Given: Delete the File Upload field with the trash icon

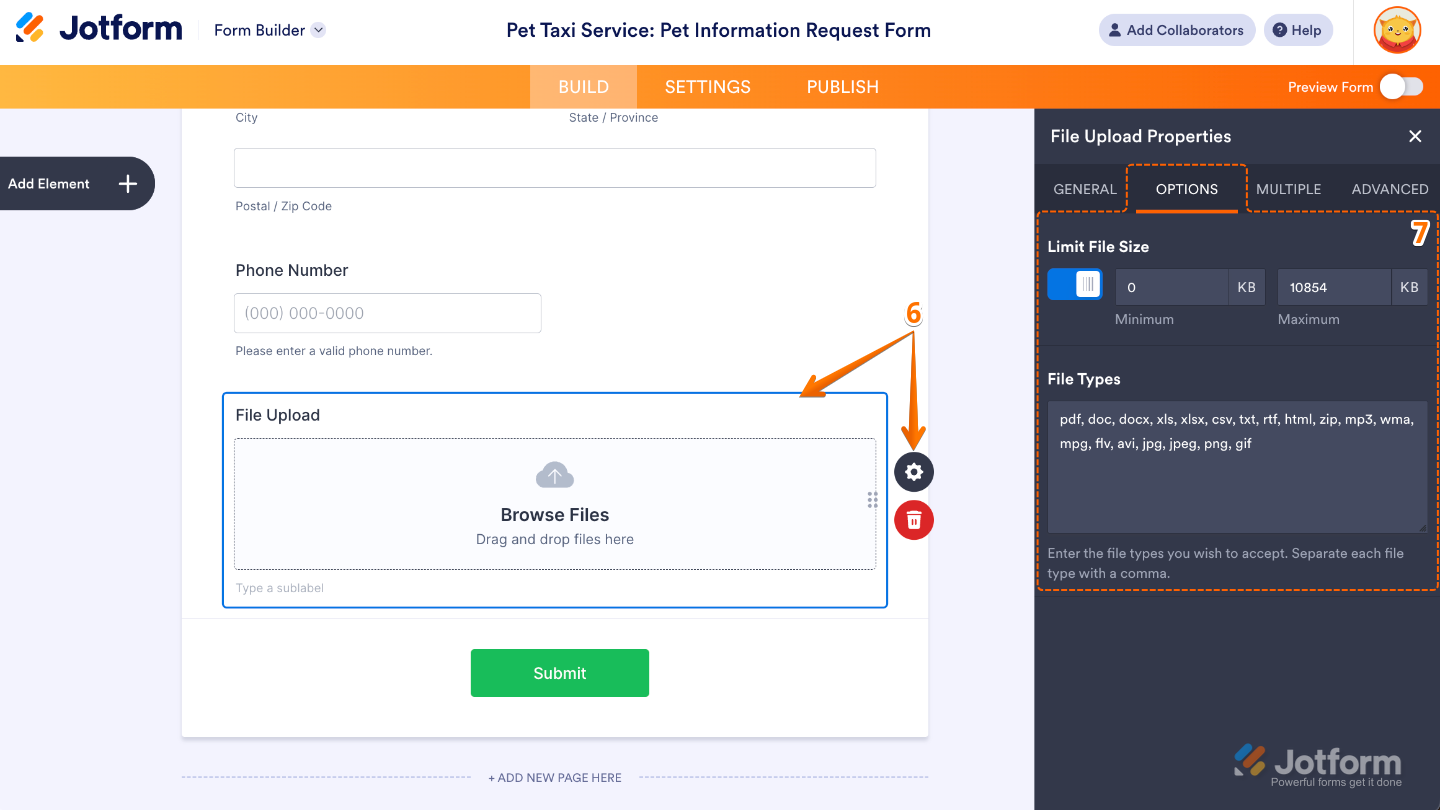Looking at the screenshot, I should pyautogui.click(x=913, y=520).
